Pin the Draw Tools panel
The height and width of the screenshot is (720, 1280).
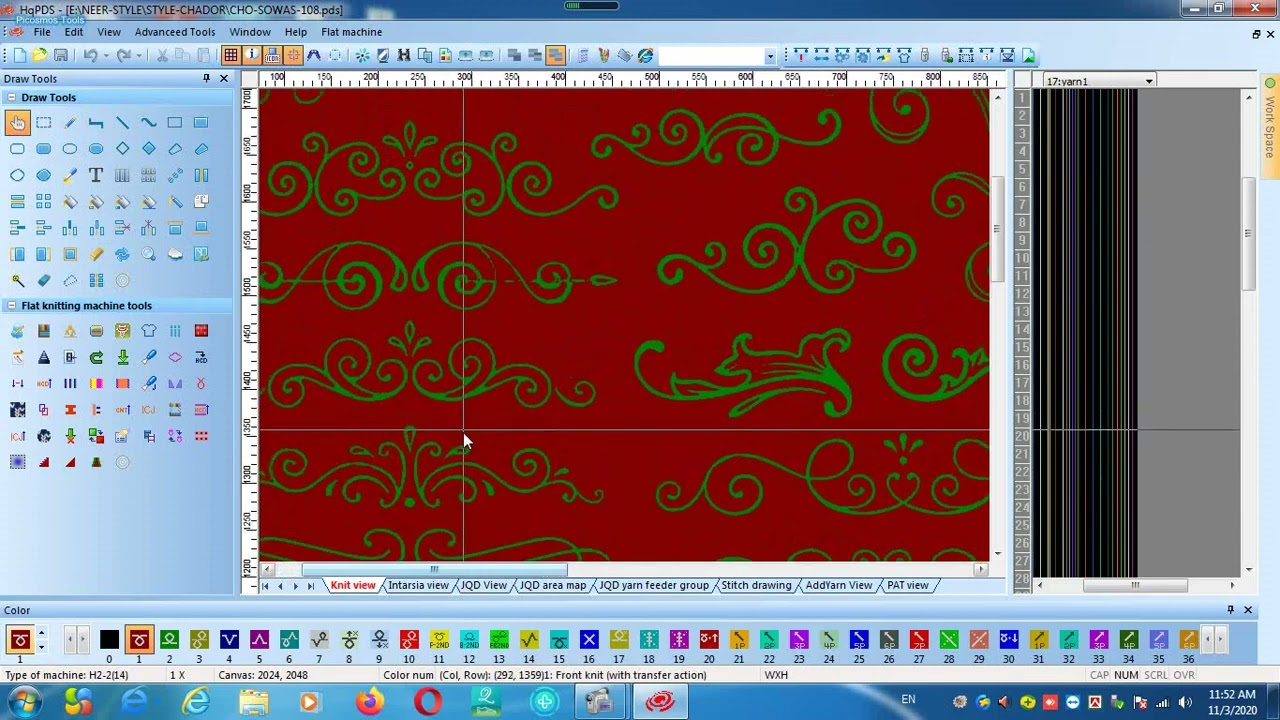(207, 78)
